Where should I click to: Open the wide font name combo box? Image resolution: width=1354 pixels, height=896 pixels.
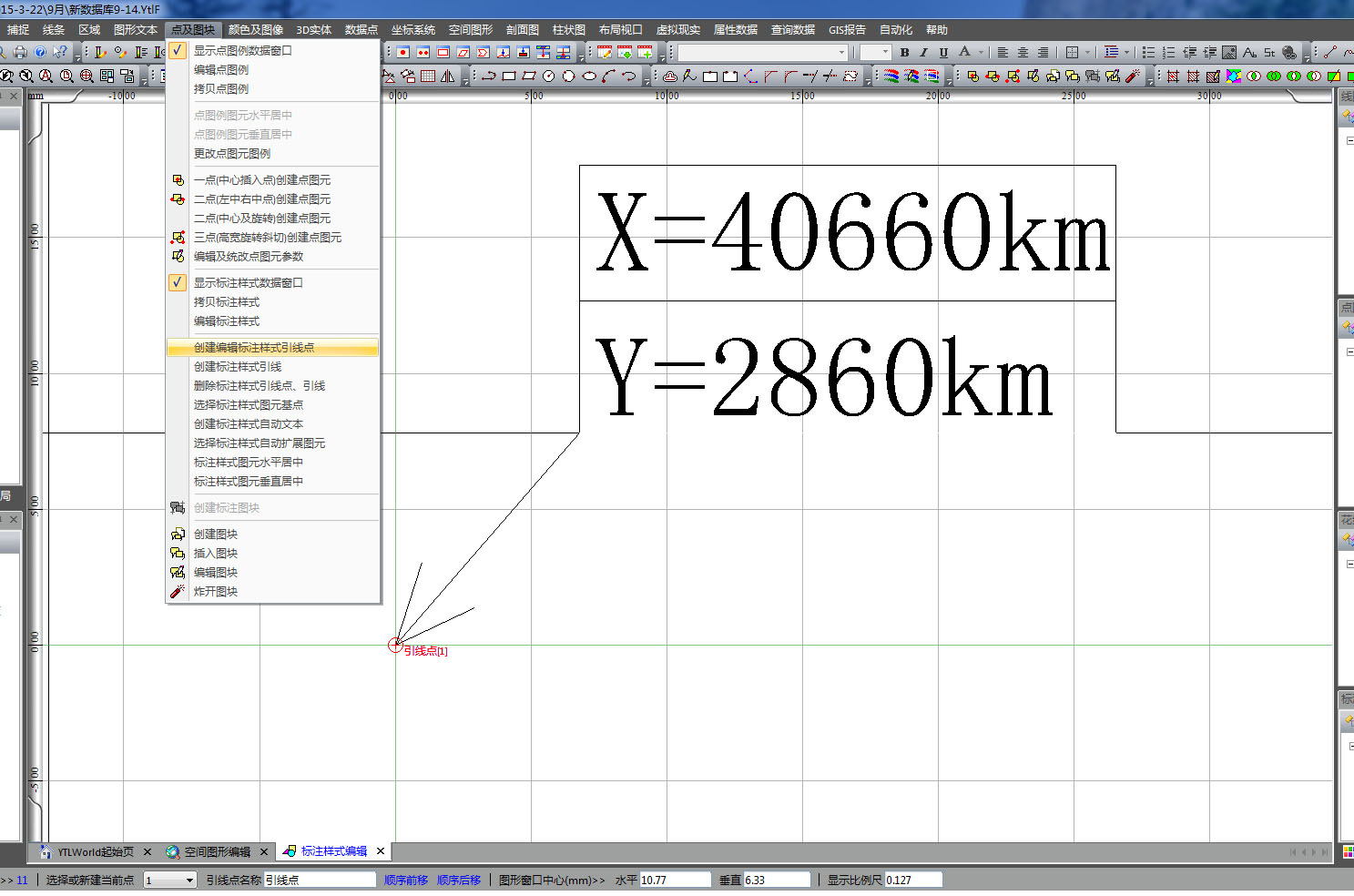(x=763, y=53)
